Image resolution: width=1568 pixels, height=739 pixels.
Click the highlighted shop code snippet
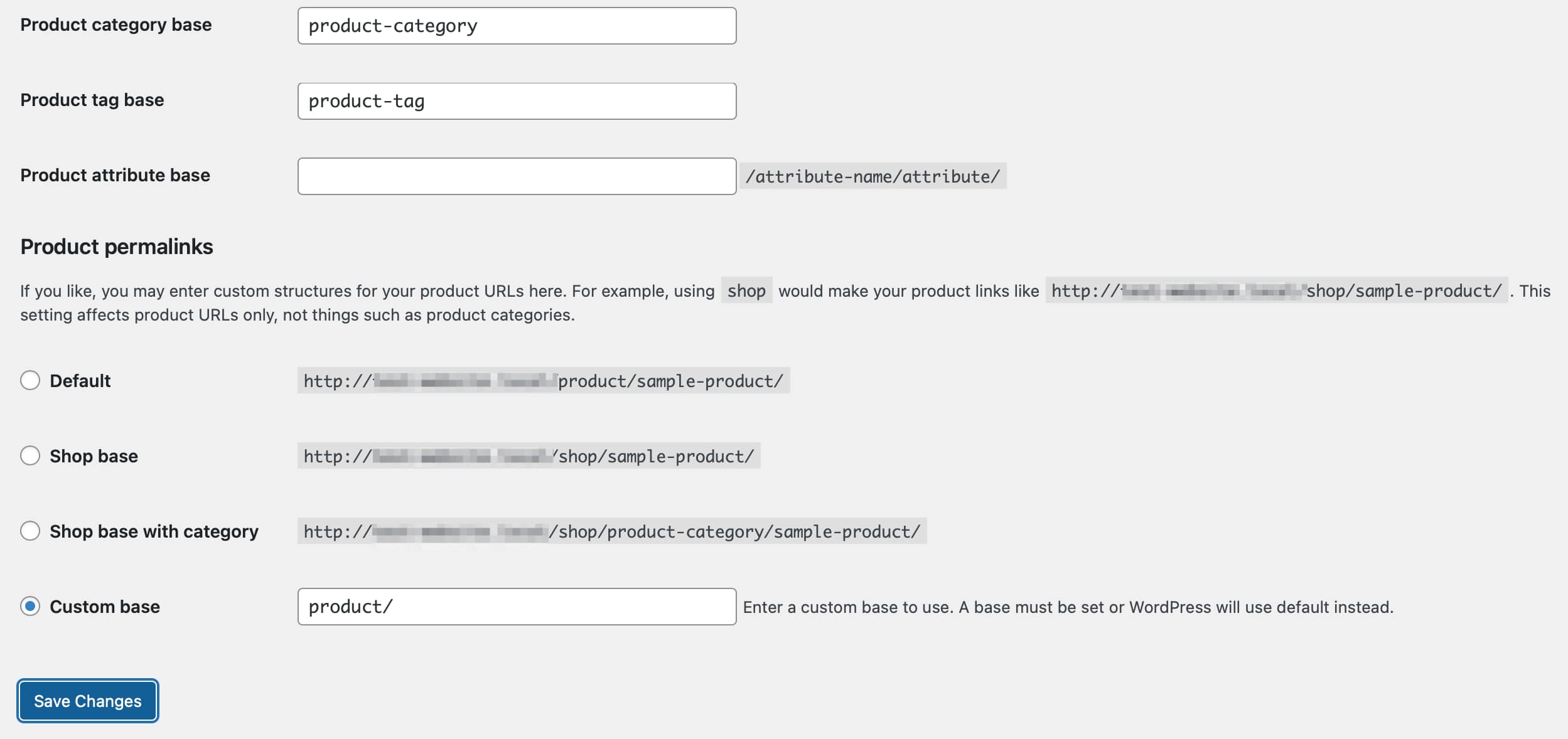(747, 290)
